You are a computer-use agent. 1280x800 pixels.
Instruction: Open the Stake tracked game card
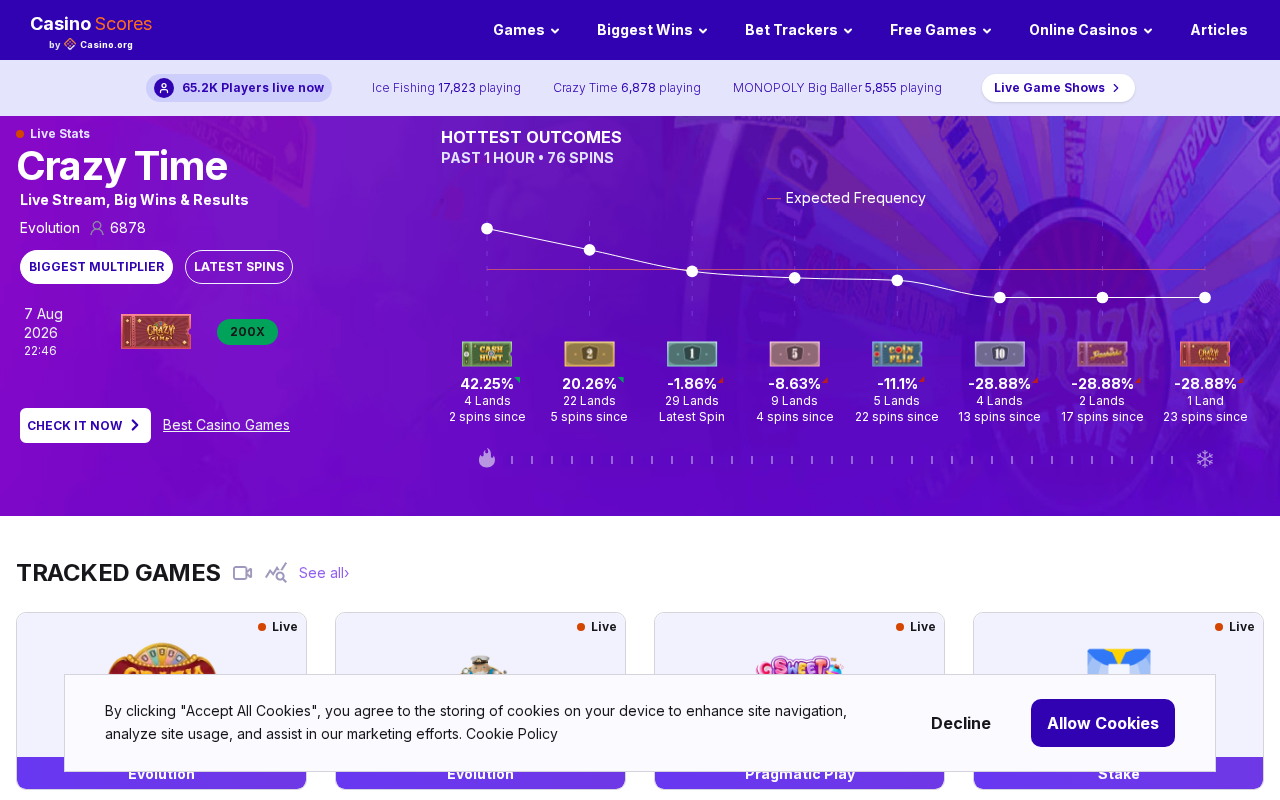pos(1118,700)
